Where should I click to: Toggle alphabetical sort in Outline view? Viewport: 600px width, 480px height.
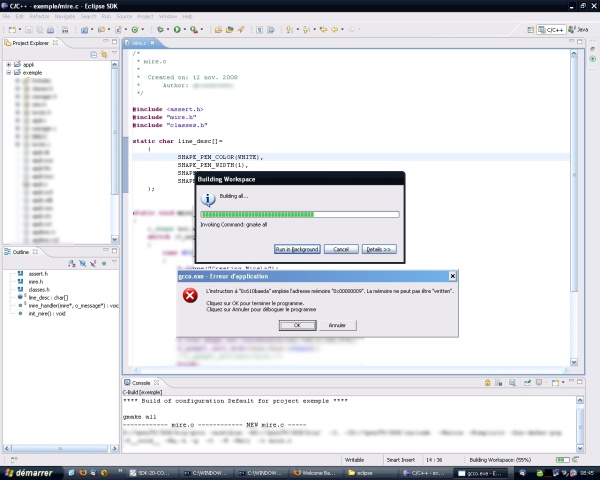[72, 263]
